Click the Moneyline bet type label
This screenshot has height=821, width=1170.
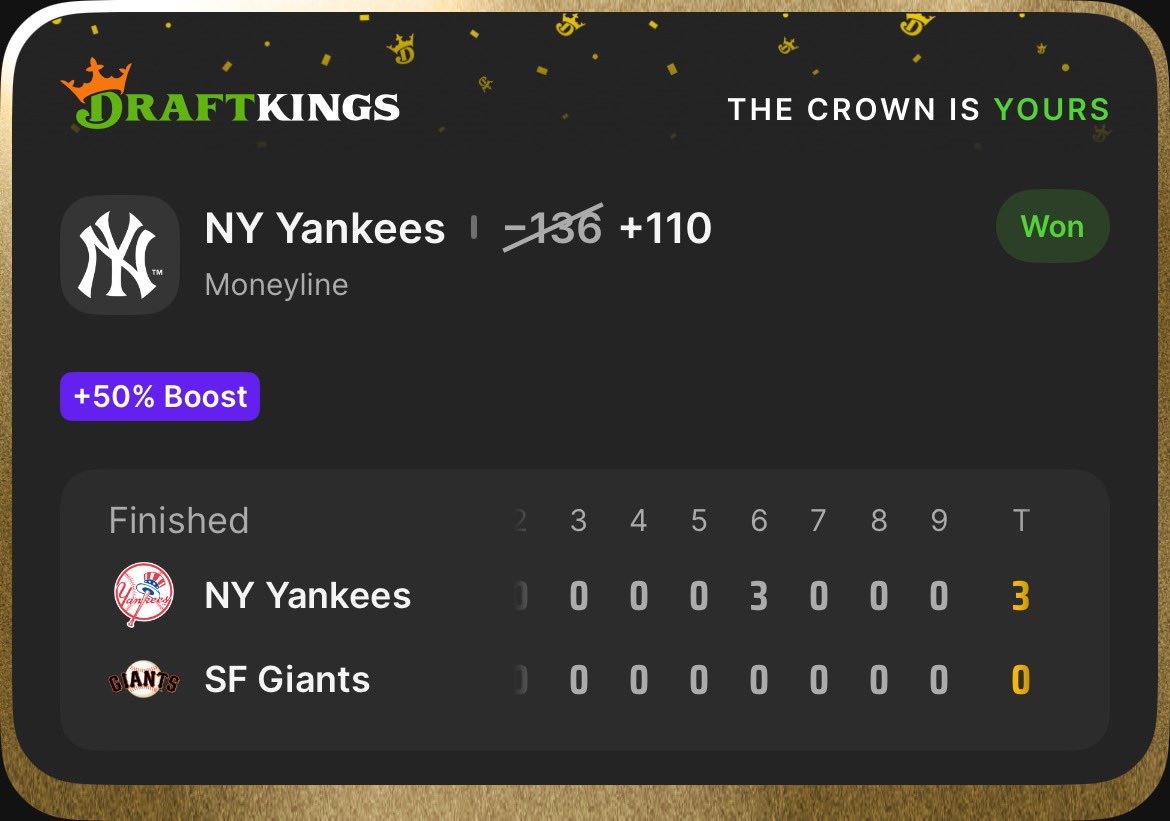coord(276,285)
